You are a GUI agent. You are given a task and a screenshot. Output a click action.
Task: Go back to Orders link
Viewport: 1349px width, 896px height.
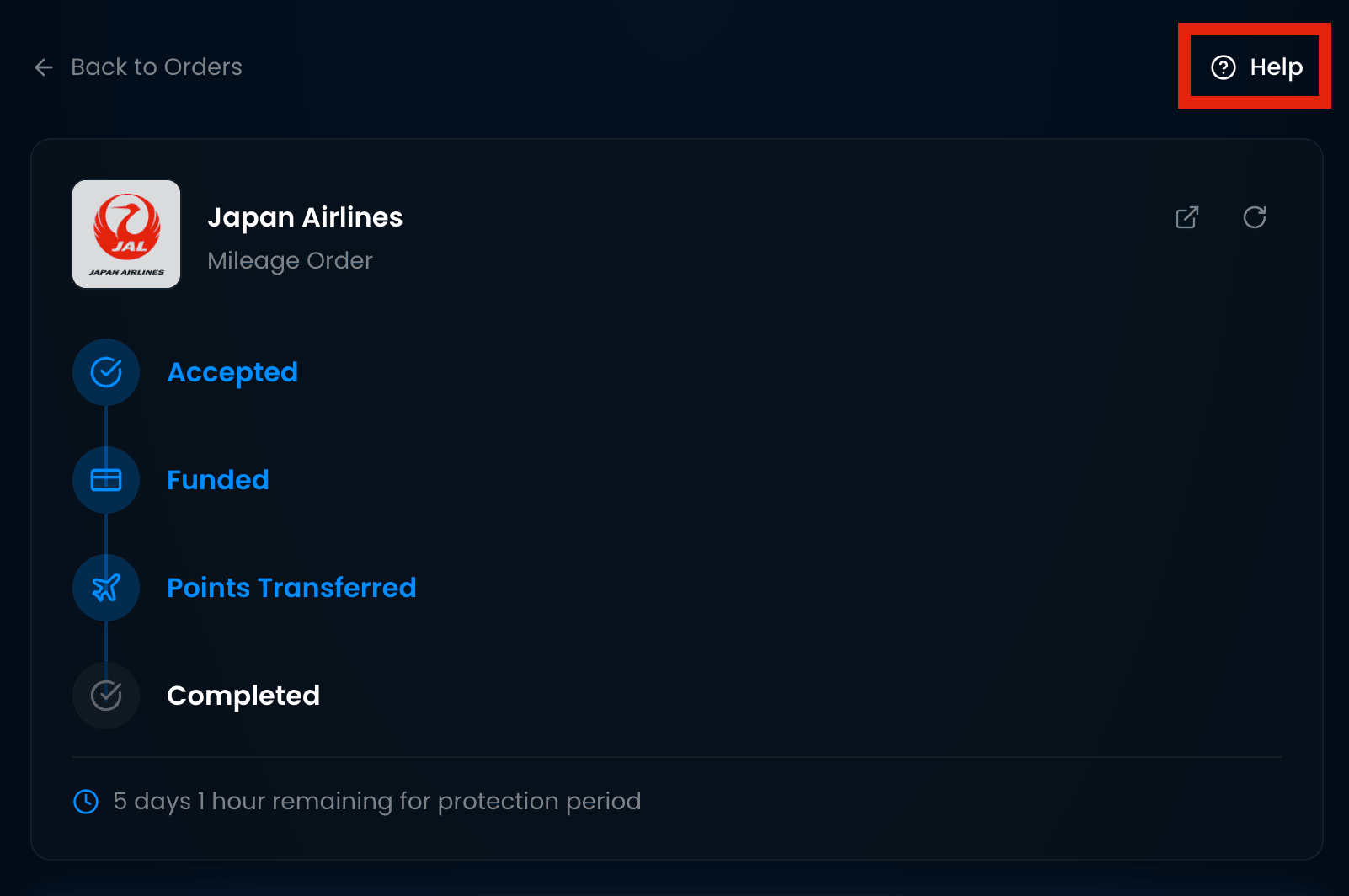157,67
